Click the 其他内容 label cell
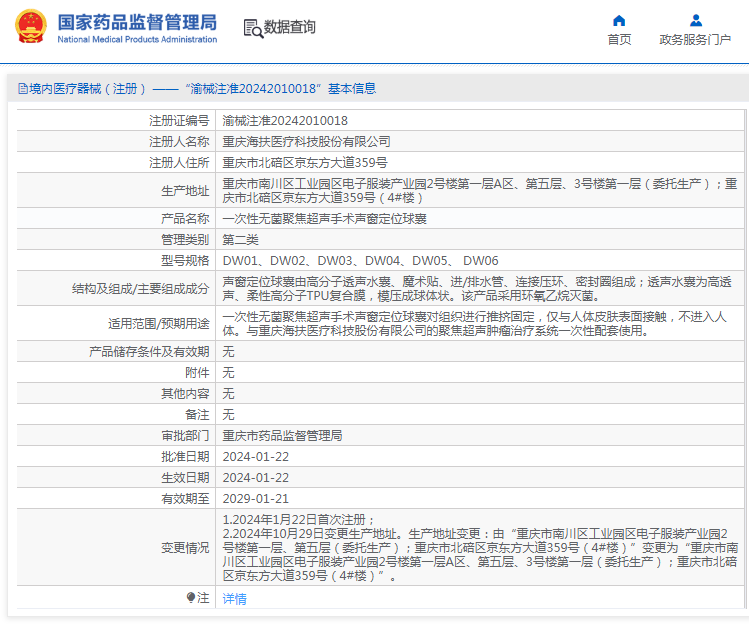749x626 pixels. pos(117,394)
